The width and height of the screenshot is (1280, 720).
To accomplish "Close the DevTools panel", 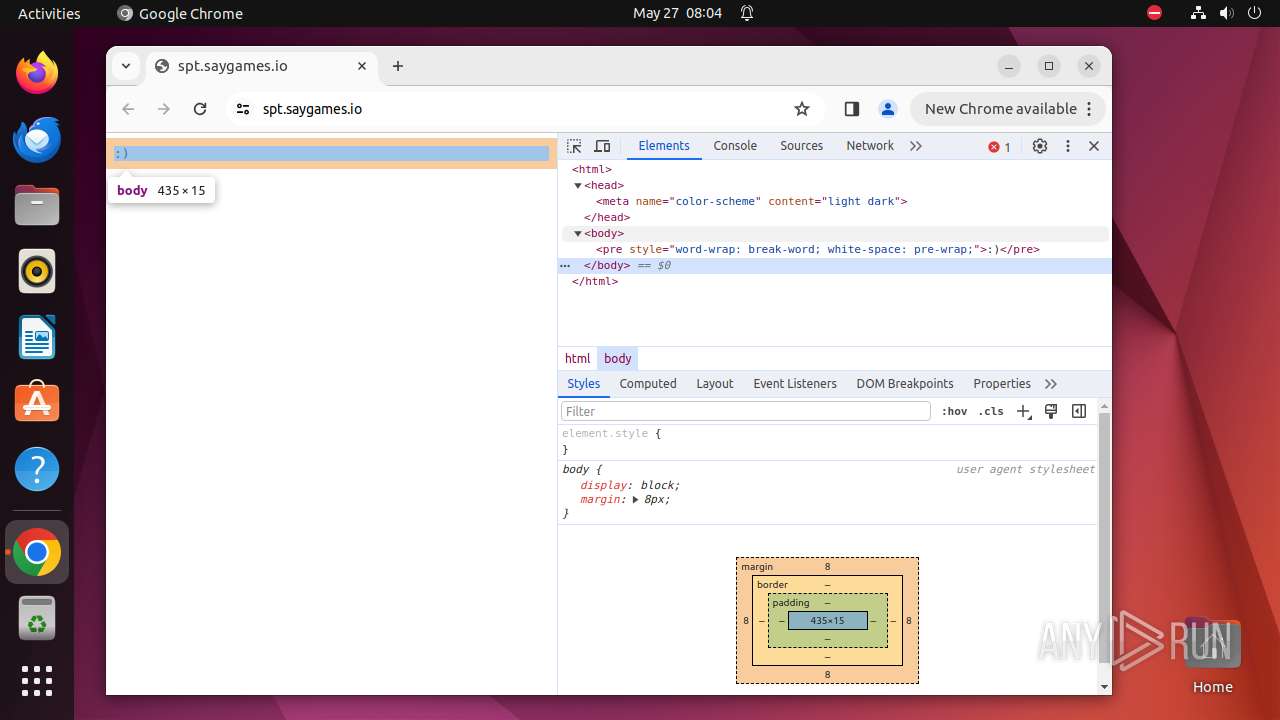I will coord(1094,146).
